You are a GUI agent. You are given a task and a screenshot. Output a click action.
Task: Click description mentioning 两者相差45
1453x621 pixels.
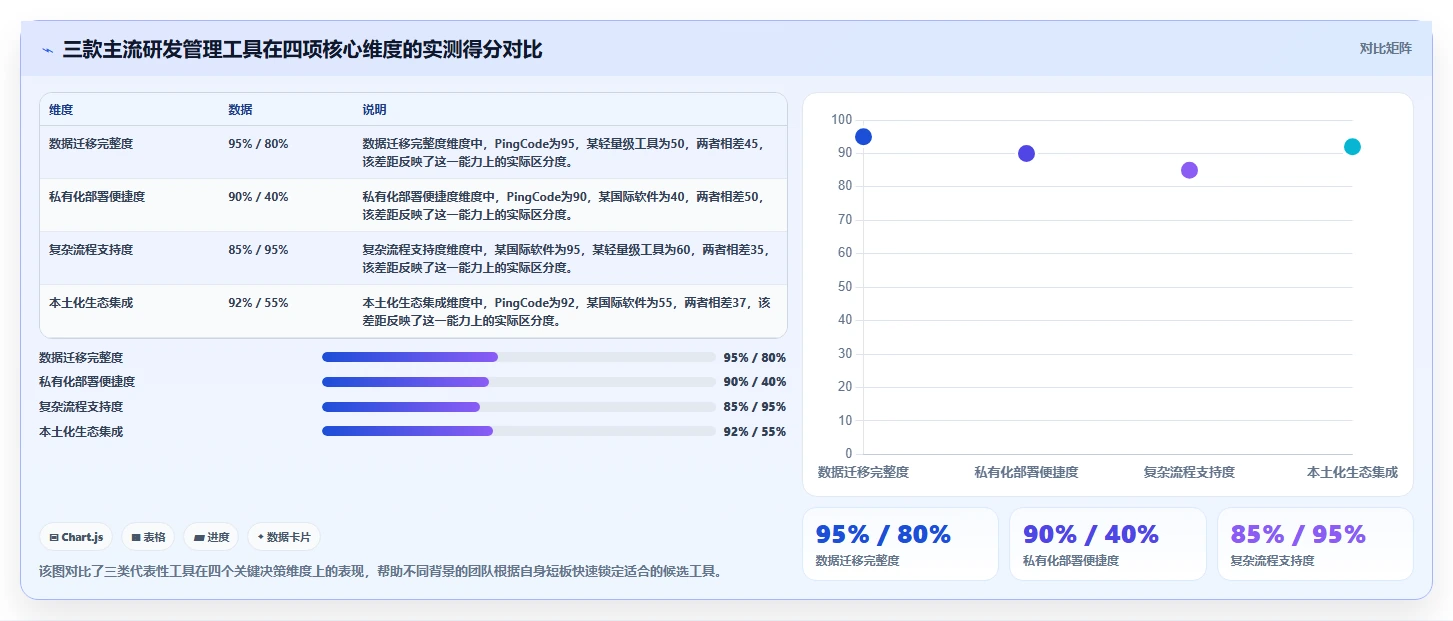[566, 153]
